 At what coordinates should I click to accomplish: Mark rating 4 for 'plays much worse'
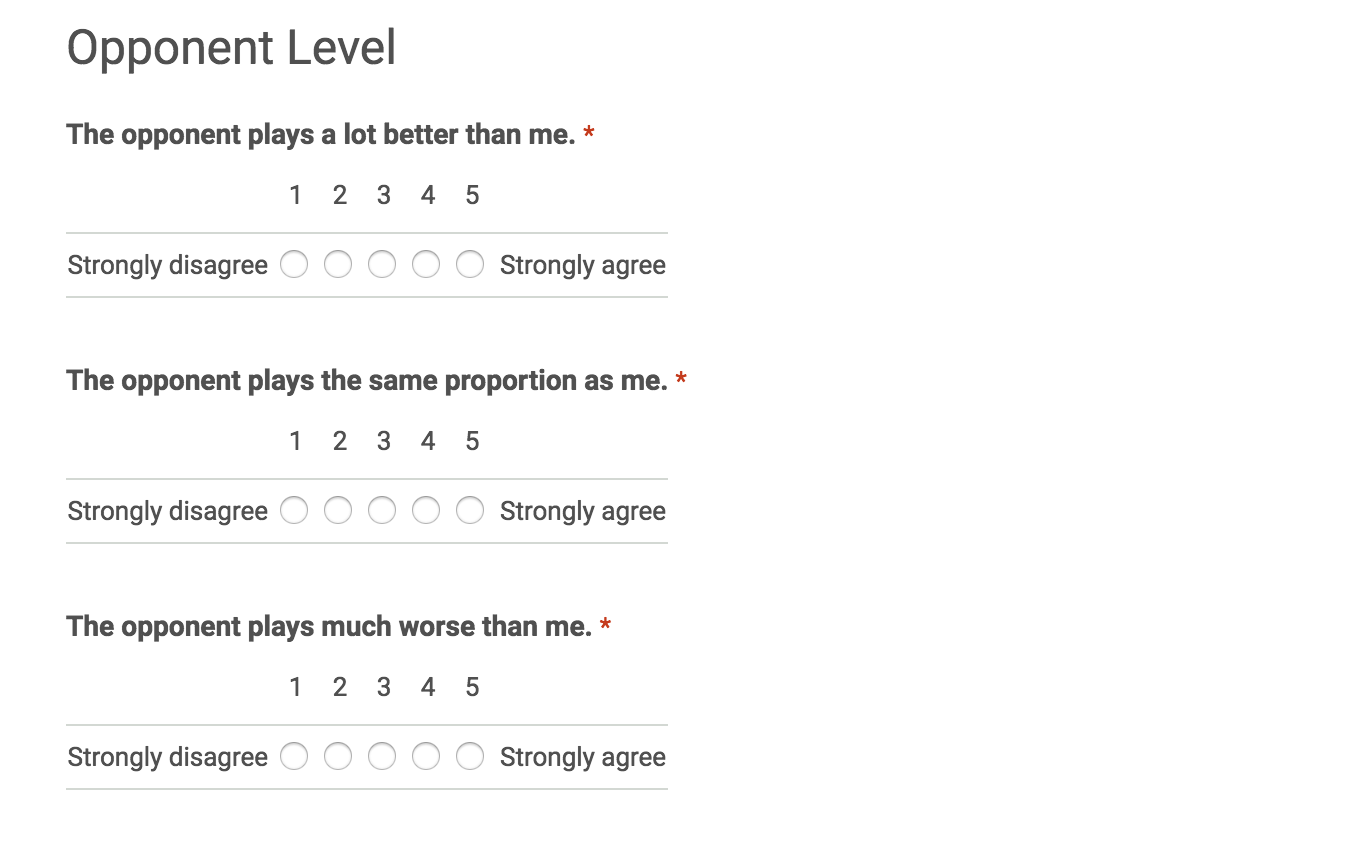click(x=426, y=757)
